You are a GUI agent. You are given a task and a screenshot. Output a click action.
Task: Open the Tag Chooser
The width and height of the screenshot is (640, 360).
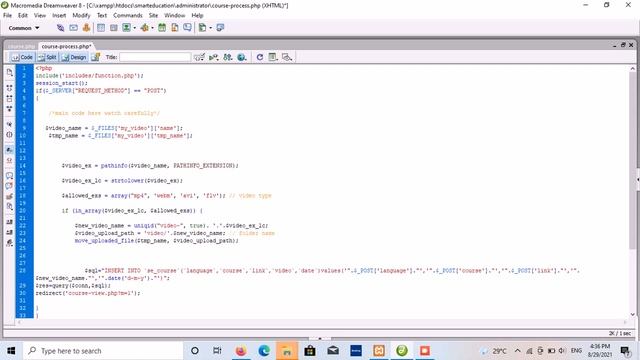220,28
